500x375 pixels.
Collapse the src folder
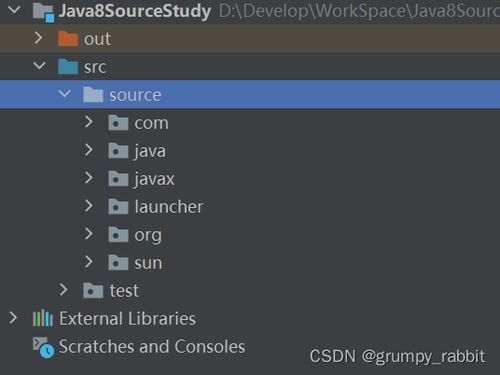pos(39,65)
